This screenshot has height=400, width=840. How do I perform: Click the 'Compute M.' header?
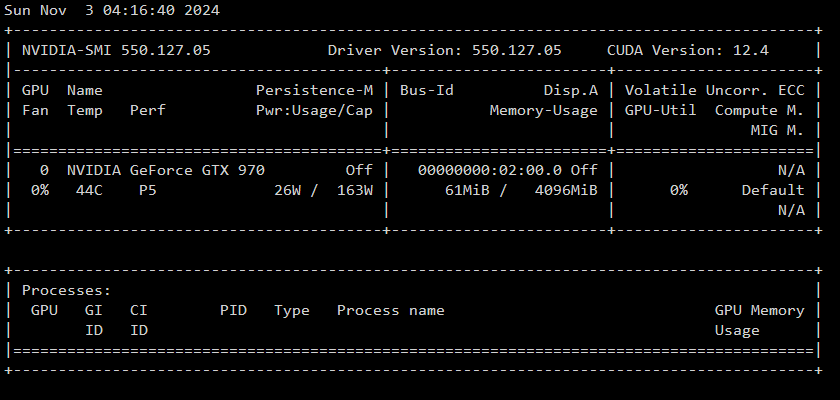[760, 110]
